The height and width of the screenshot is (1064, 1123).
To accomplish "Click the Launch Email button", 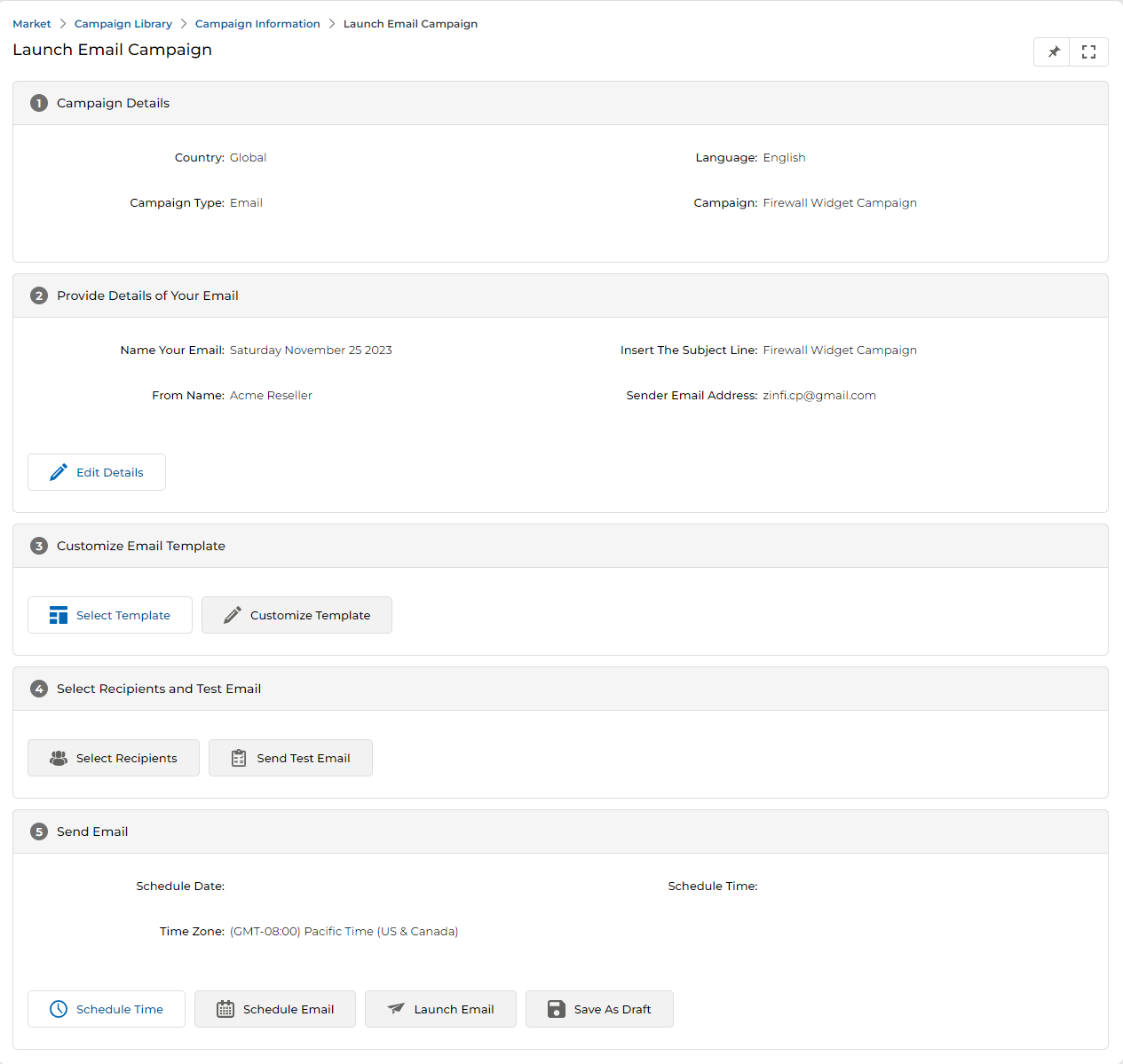I will click(440, 1009).
